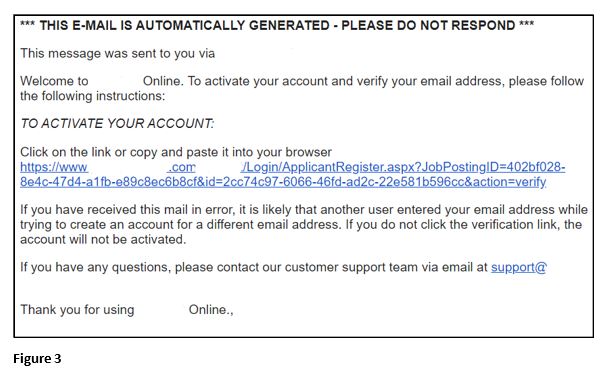Click link line ending with action=verify
The height and width of the screenshot is (375, 613).
[283, 182]
